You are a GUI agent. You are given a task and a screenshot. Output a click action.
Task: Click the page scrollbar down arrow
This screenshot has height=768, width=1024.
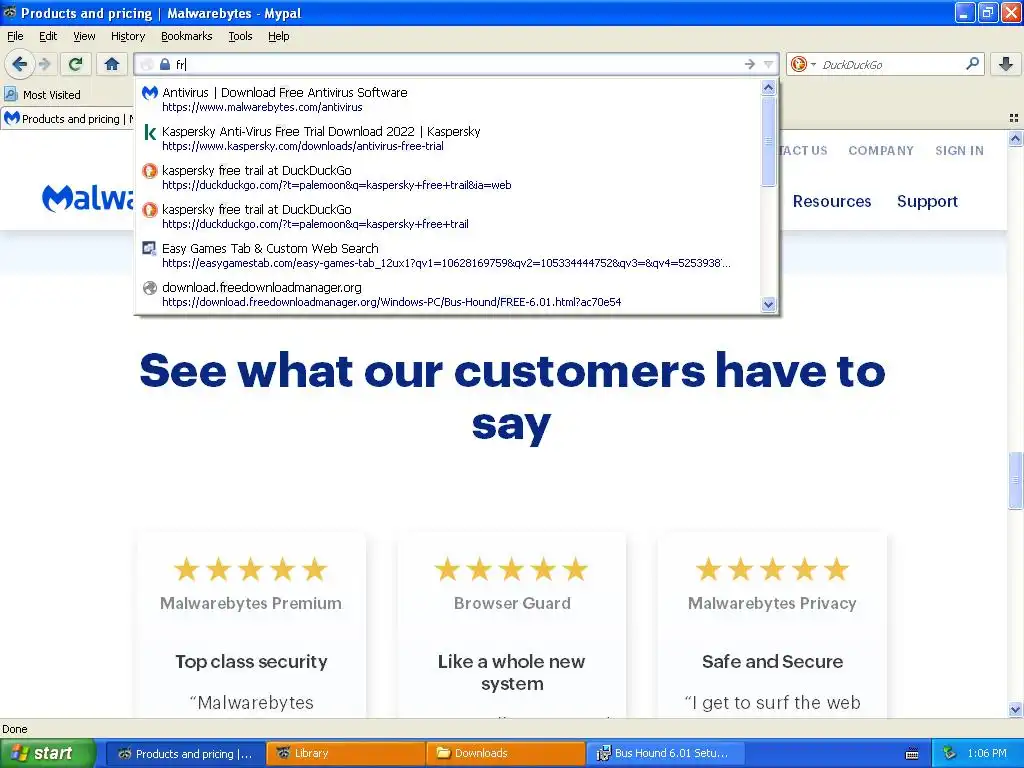pos(1016,710)
